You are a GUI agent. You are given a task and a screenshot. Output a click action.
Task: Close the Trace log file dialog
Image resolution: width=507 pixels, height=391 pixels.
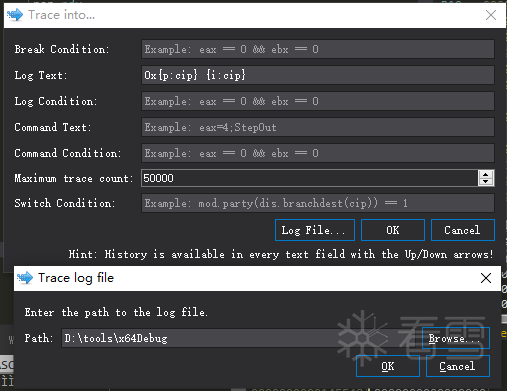click(486, 278)
